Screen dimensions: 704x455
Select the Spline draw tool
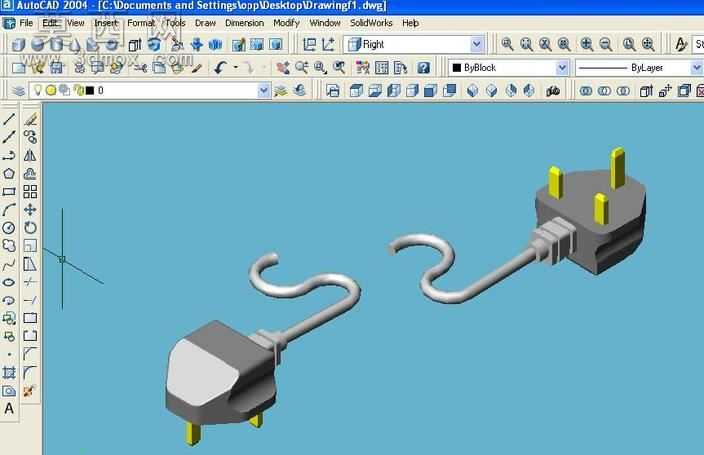[x=9, y=264]
